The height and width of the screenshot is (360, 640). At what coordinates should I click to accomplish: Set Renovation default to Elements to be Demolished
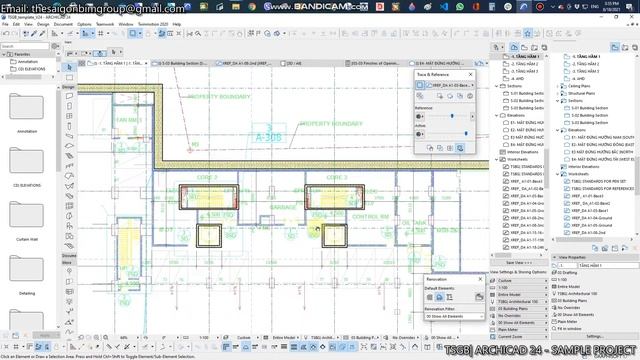point(439,297)
